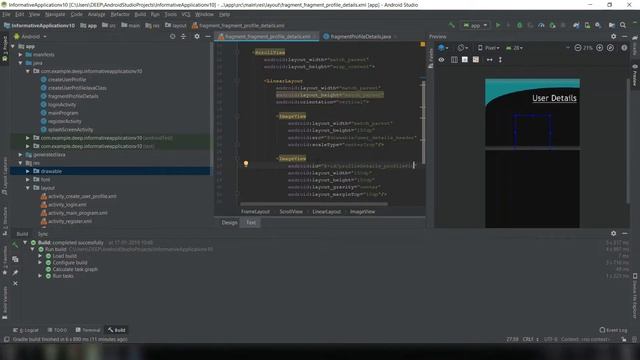This screenshot has height=360, width=640.
Task: Click restore layout icon in Build sidebar
Action: tap(15, 259)
